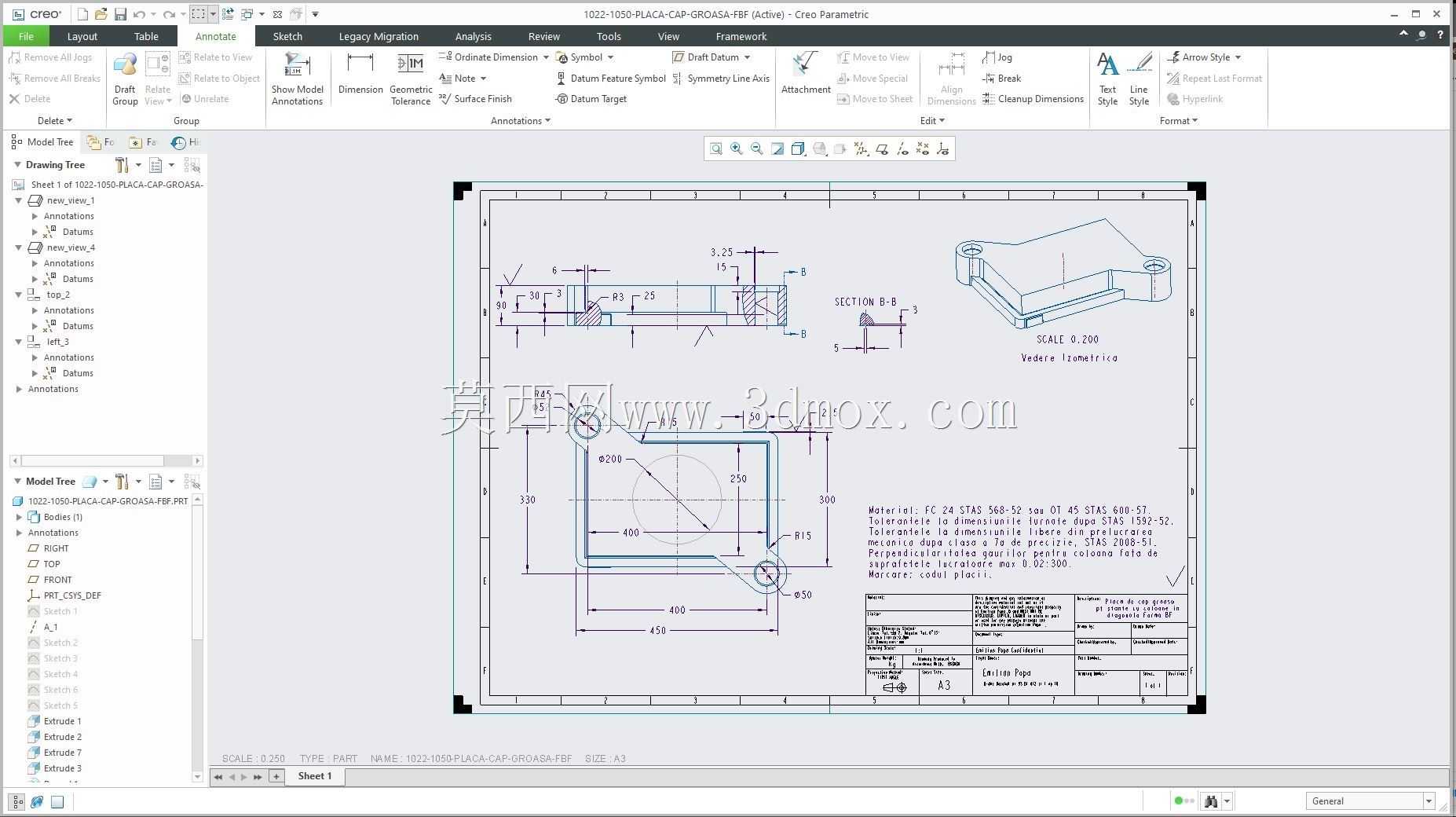Viewport: 1456px width, 817px height.
Task: Collapse the new_view_1 tree node
Action: pos(19,200)
